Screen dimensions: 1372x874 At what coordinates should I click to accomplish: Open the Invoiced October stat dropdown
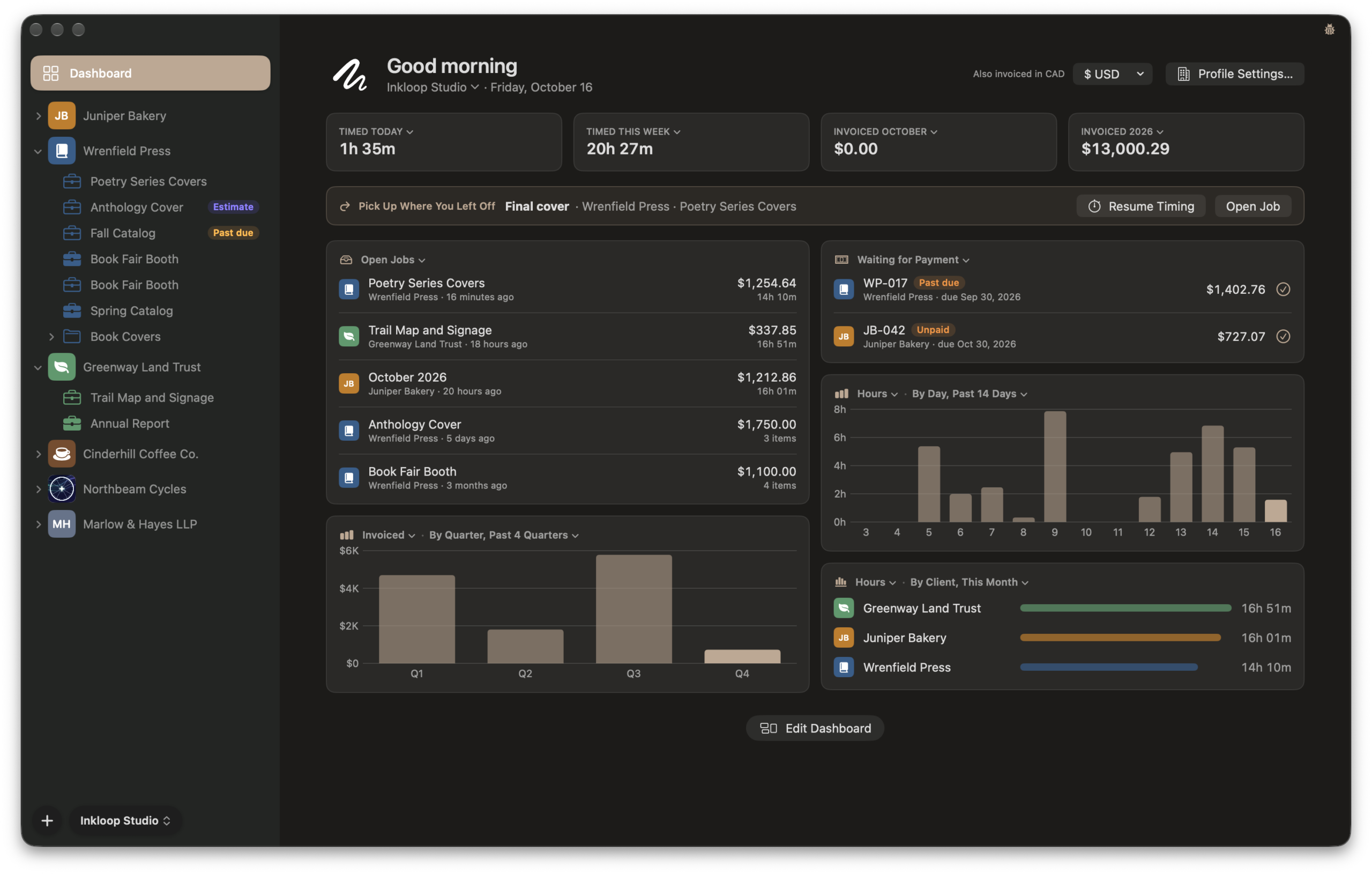[885, 132]
